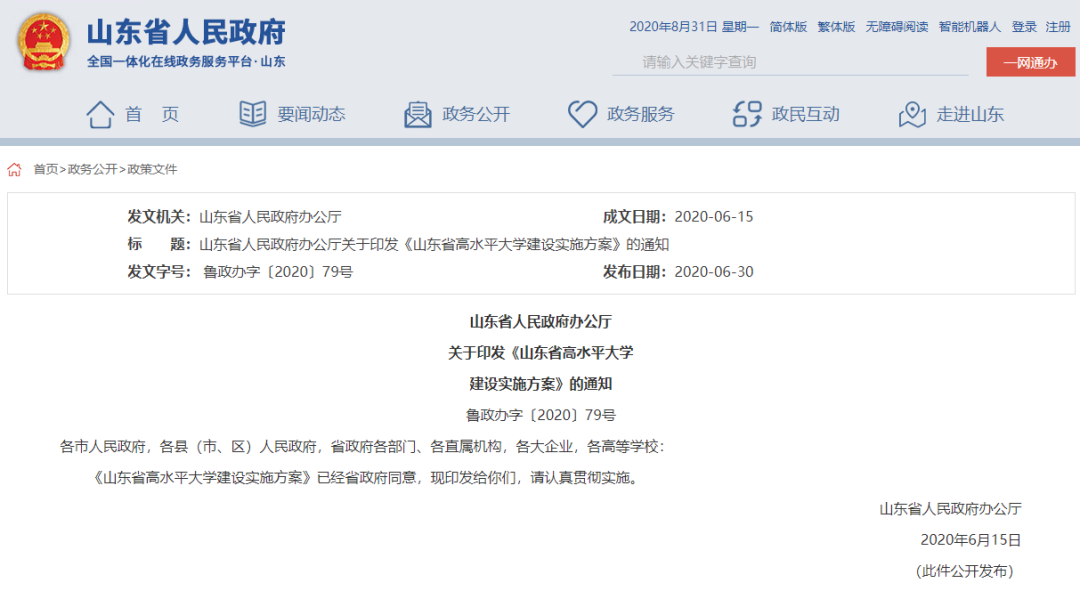
Task: Click the envelope icon for 政务公开
Action: click(417, 114)
